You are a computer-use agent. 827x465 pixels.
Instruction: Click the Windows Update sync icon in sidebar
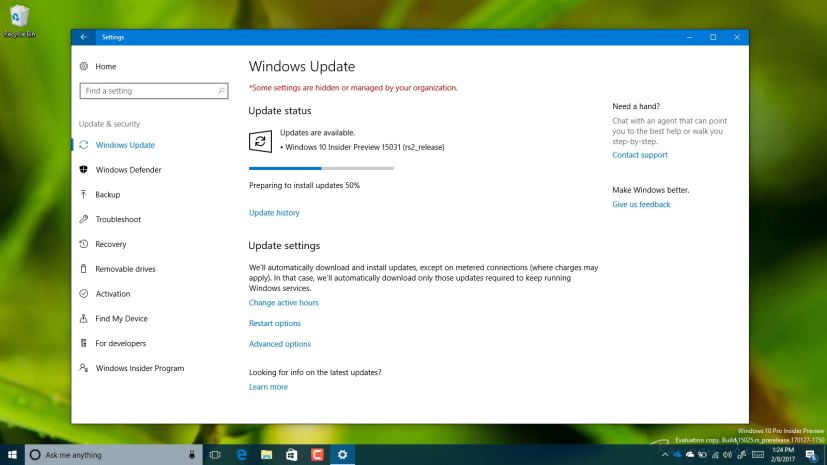pos(83,144)
